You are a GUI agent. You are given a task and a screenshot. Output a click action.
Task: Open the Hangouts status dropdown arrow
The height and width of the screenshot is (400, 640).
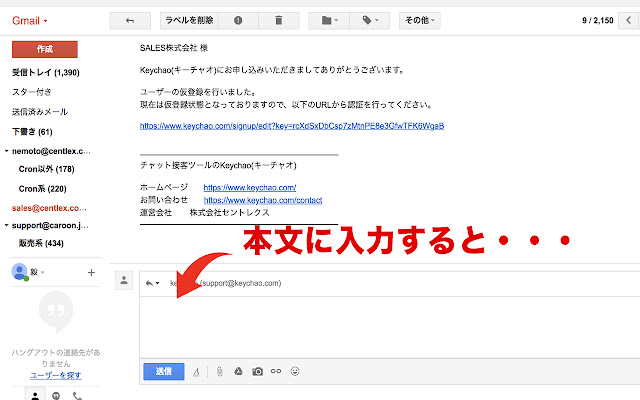[42, 272]
